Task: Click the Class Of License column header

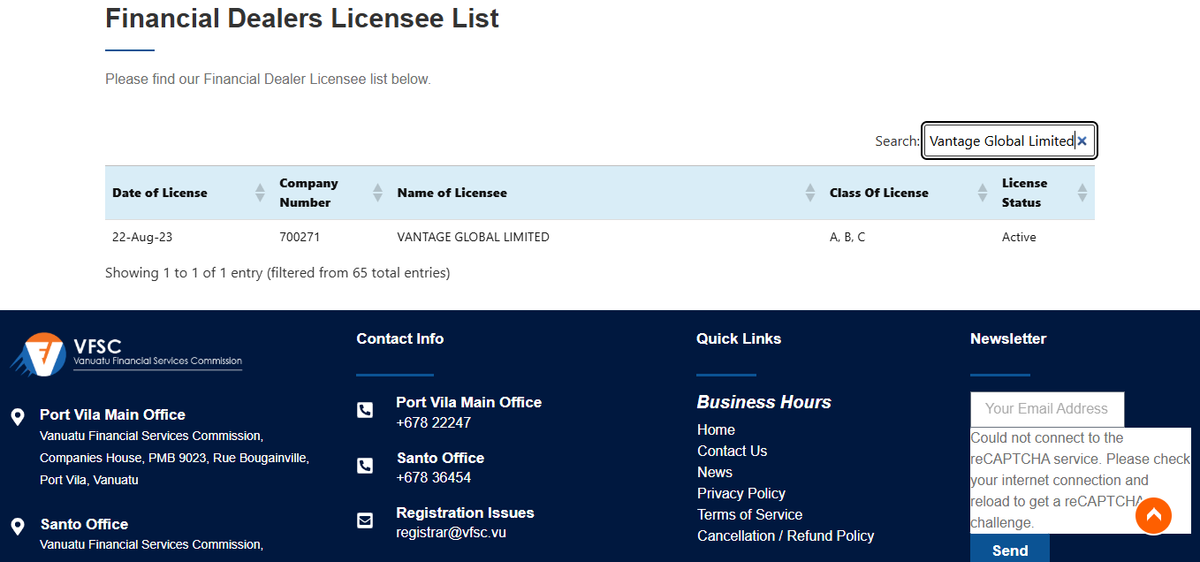Action: [879, 193]
